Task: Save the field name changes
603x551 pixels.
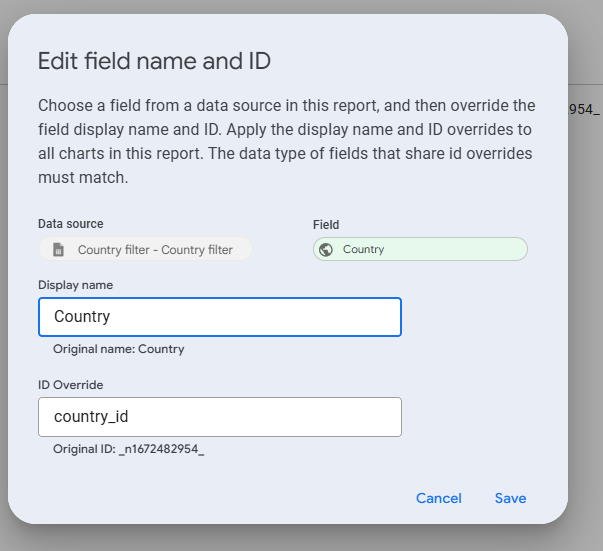Action: [510, 498]
